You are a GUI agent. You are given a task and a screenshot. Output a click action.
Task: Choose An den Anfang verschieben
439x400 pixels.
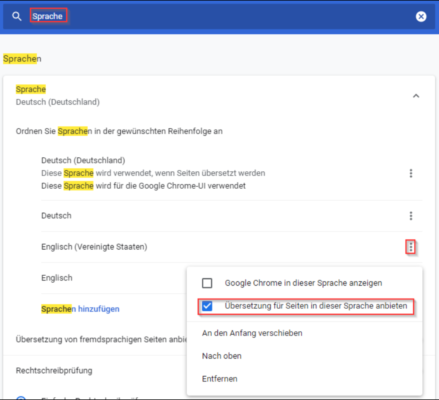pos(252,333)
